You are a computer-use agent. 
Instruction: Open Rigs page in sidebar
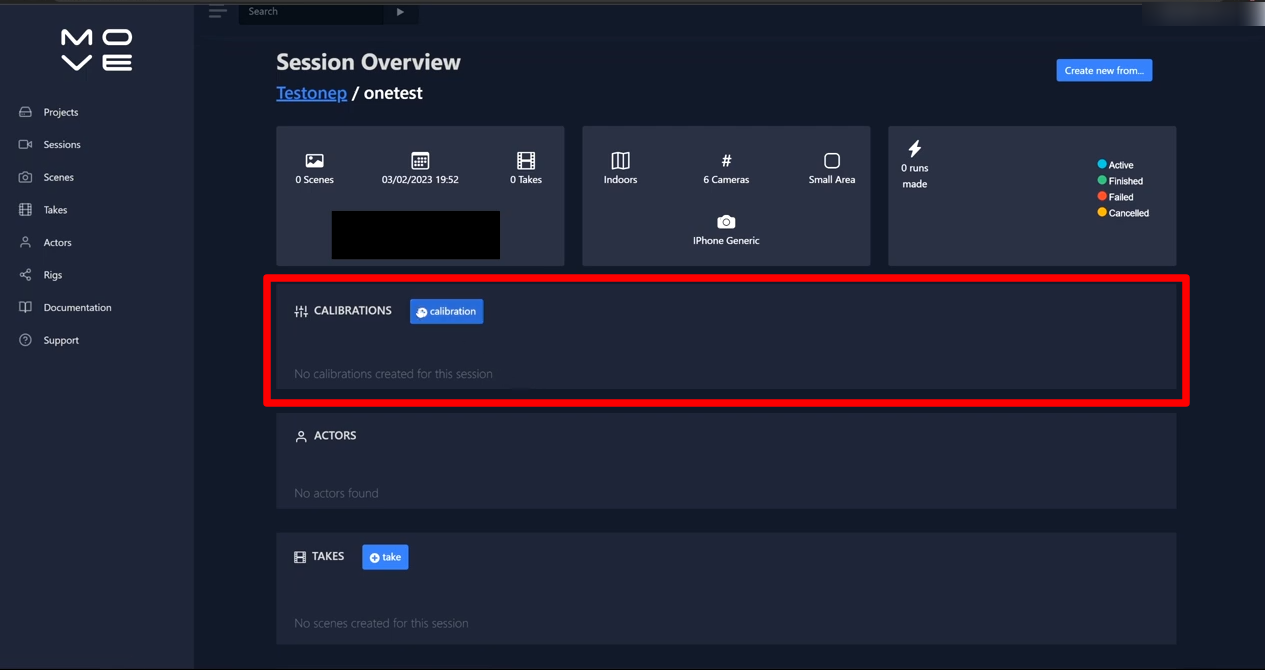pyautogui.click(x=53, y=275)
